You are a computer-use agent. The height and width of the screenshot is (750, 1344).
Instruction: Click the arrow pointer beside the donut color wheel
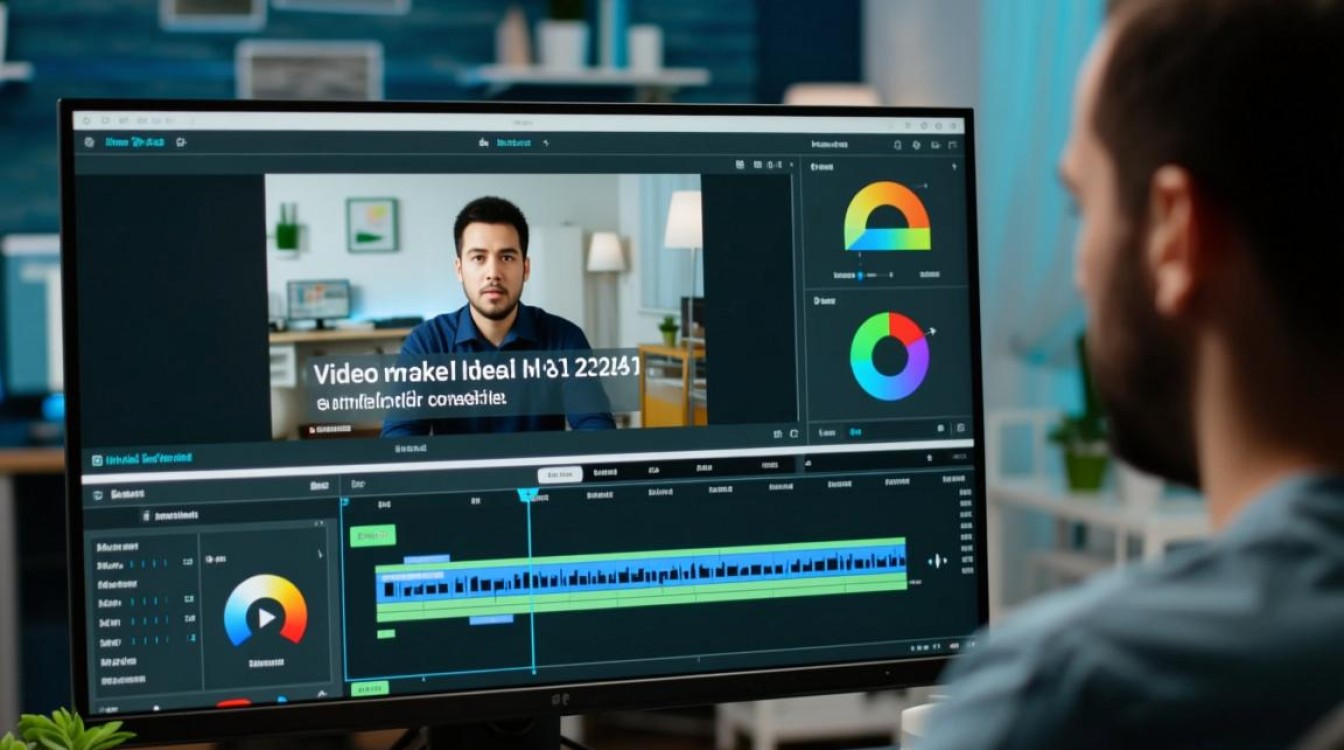point(931,331)
